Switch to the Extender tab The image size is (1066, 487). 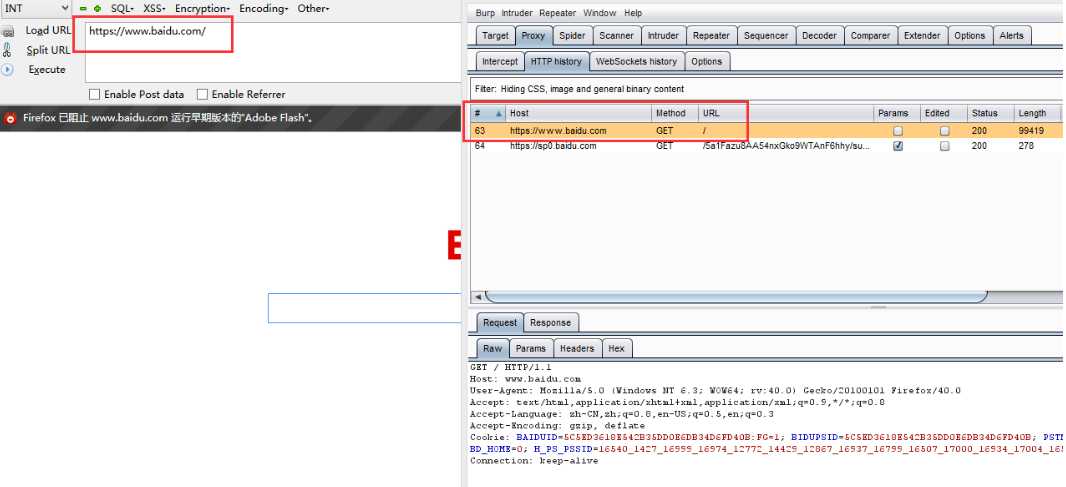point(922,36)
